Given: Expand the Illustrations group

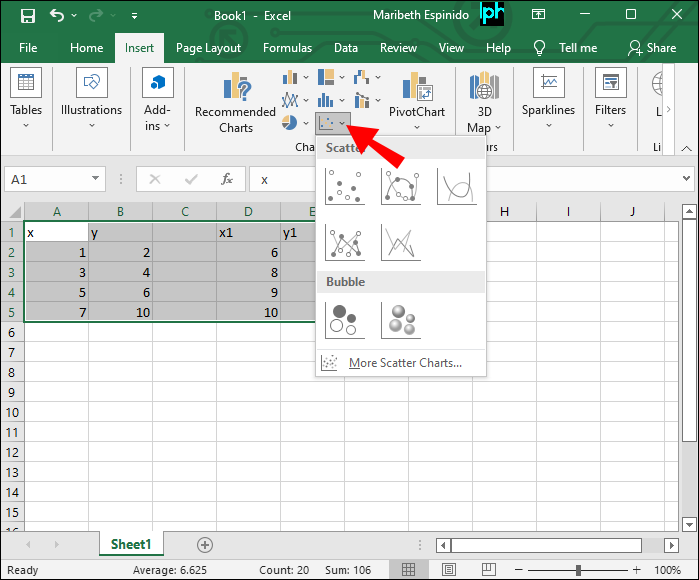Looking at the screenshot, I should (91, 99).
